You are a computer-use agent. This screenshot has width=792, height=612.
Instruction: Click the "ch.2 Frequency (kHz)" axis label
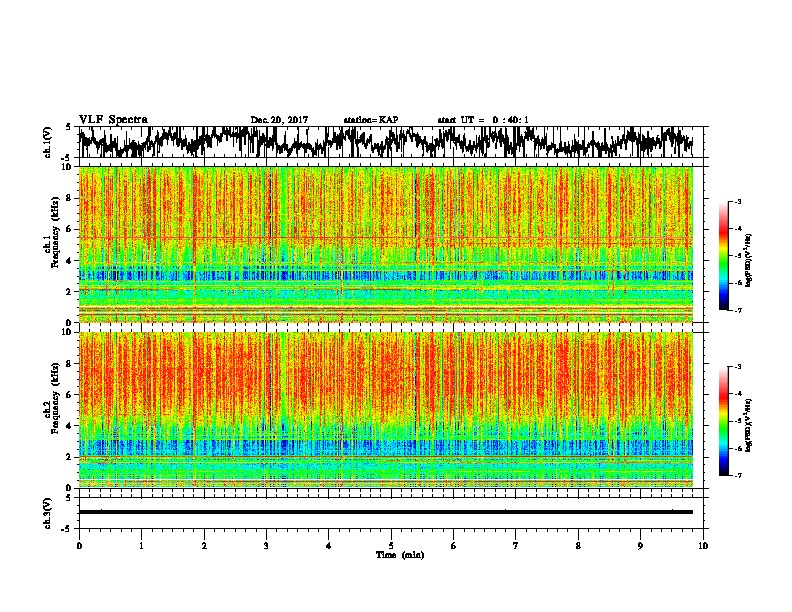[52, 398]
